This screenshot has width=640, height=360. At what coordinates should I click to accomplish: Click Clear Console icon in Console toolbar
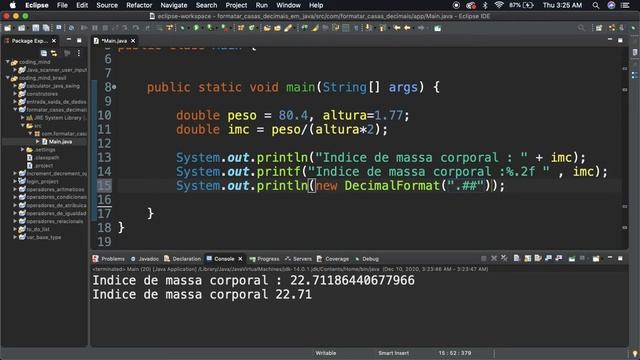[x=517, y=258]
